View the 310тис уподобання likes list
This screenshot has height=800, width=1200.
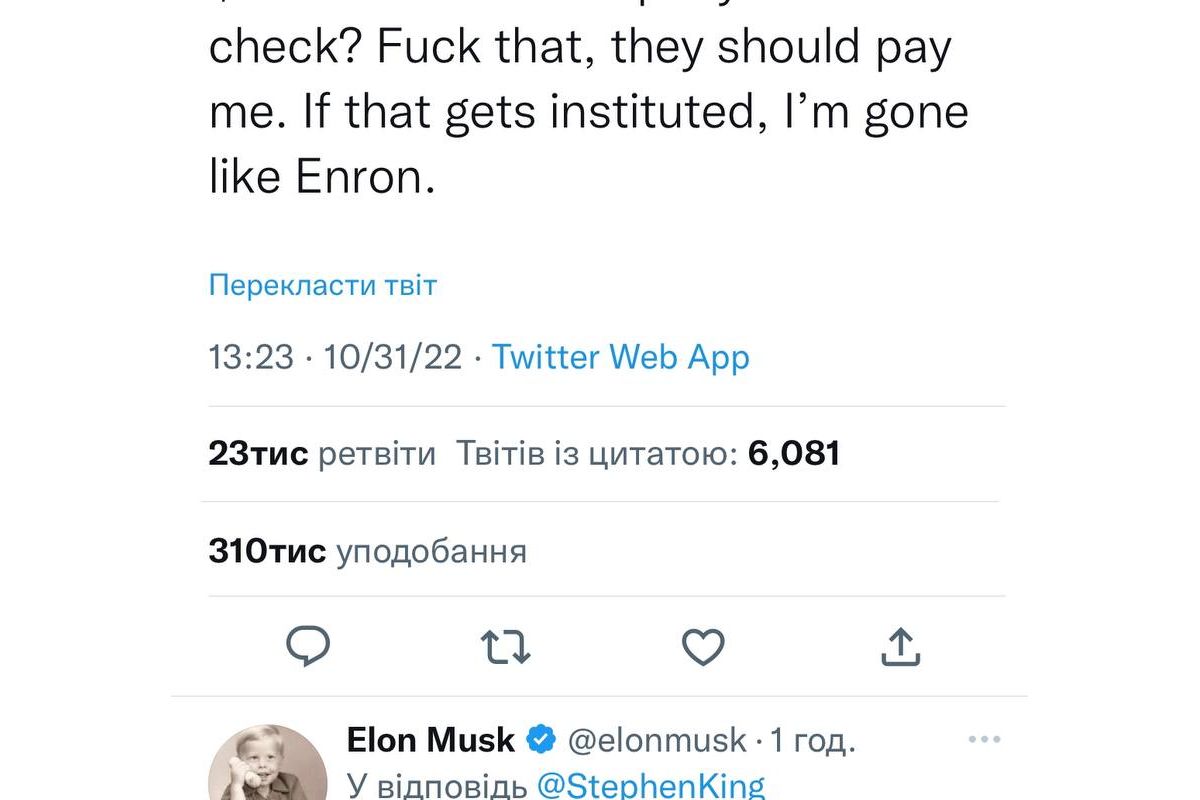point(367,551)
